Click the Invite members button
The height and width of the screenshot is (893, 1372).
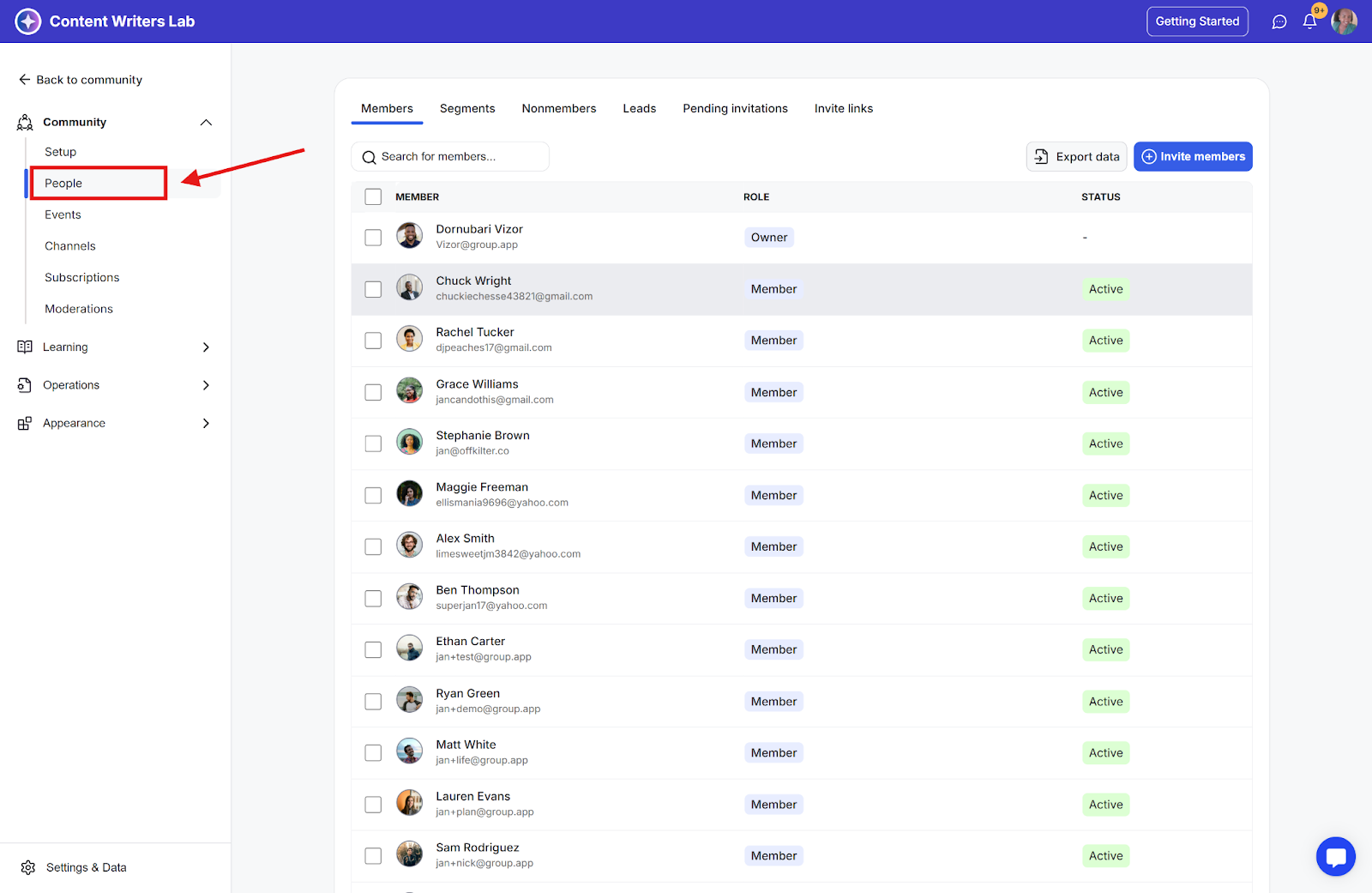pos(1193,157)
